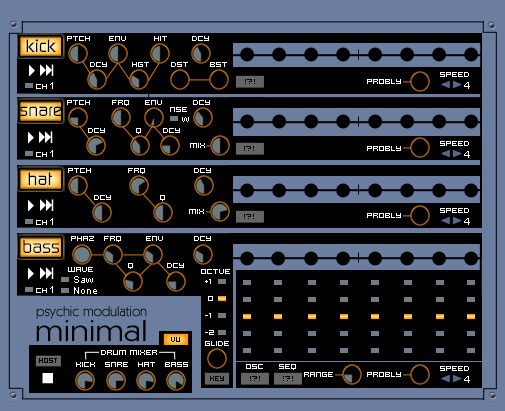Enable the +1 octave LED
This screenshot has height=411, width=505.
(x=222, y=282)
